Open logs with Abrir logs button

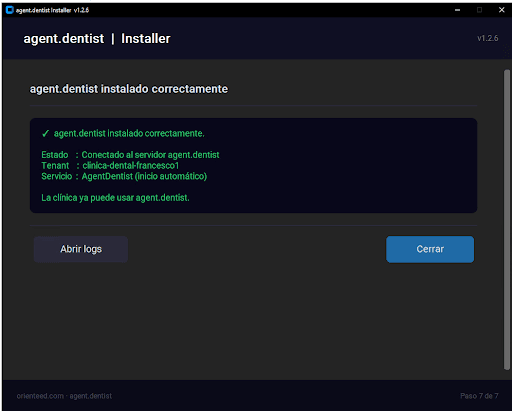tap(81, 249)
